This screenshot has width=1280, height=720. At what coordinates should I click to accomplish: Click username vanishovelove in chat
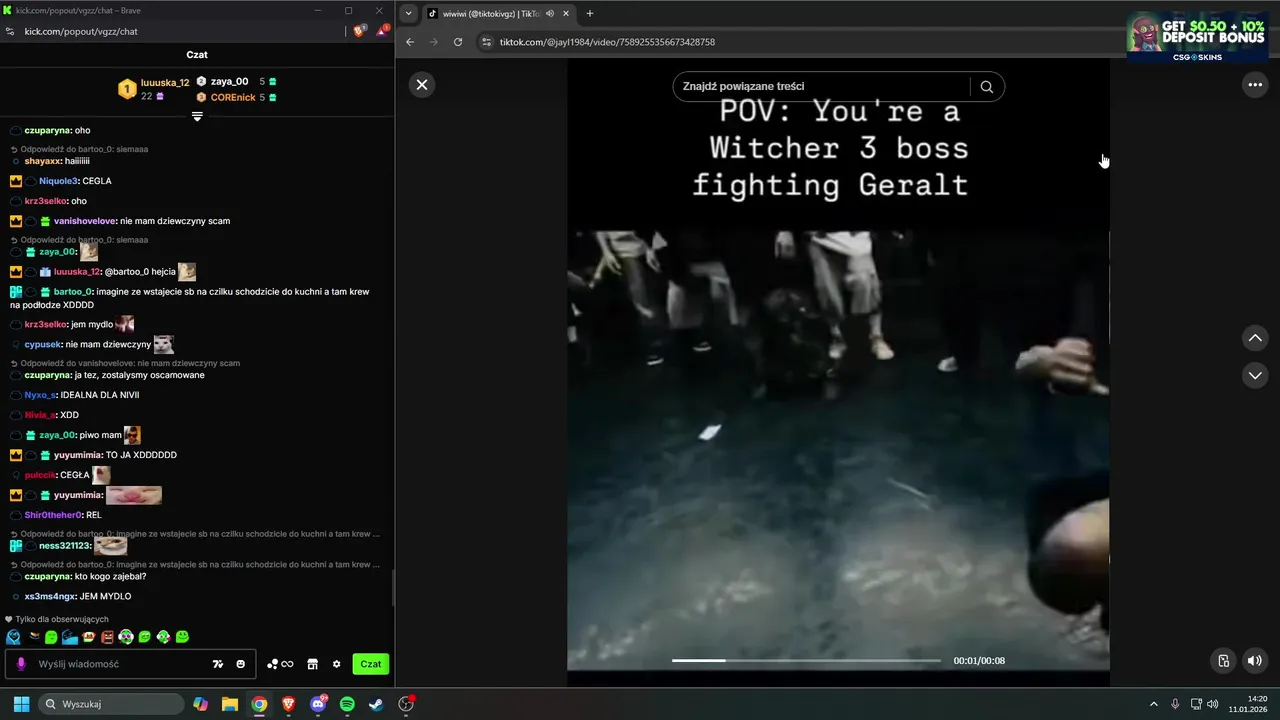point(85,221)
